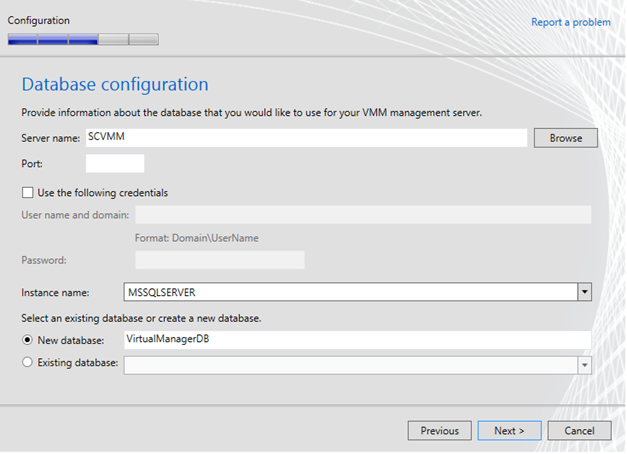
Task: Click the VirtualManagerDB new database name field
Action: [x=357, y=340]
